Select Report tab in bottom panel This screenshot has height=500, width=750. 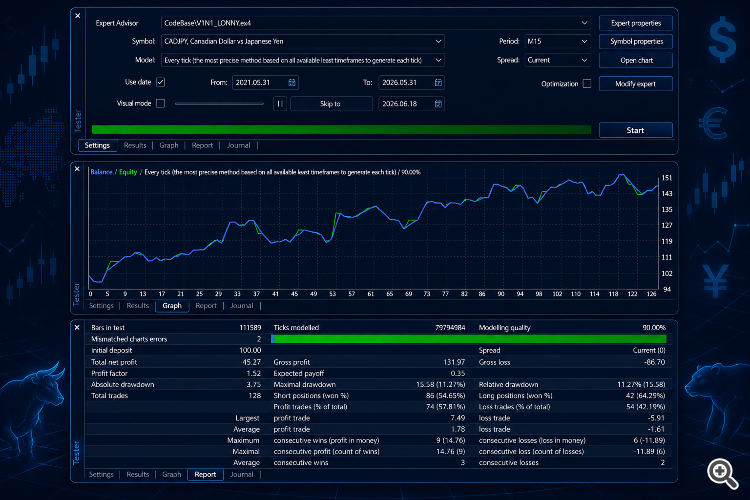[206, 475]
